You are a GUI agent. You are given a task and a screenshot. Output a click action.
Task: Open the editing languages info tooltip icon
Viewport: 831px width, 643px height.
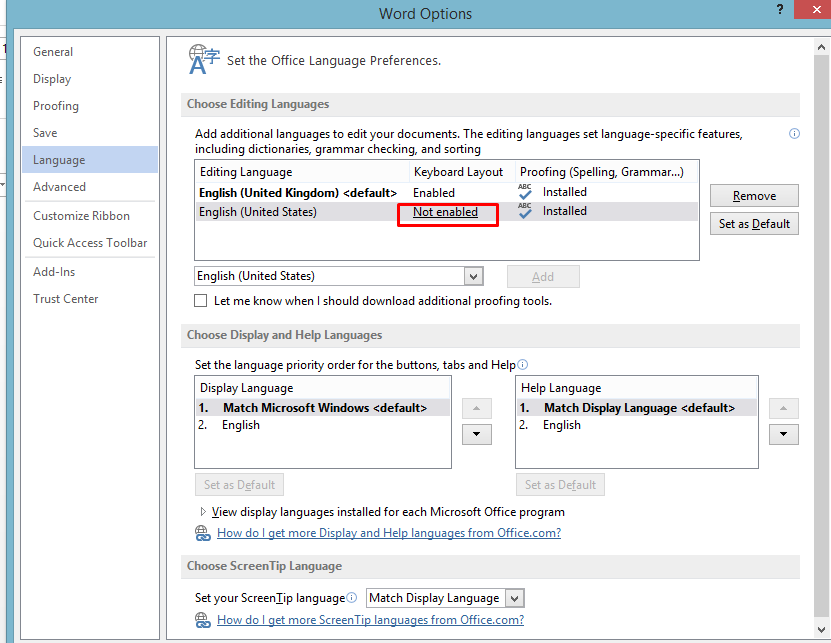[794, 134]
